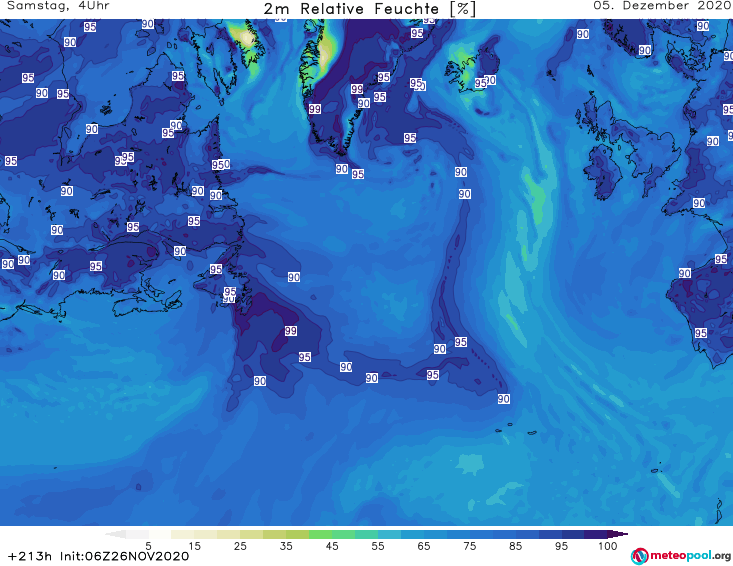The height and width of the screenshot is (566, 733).
Task: Click the 'Samstag, 4Uhr' time label
Action: coord(58,6)
